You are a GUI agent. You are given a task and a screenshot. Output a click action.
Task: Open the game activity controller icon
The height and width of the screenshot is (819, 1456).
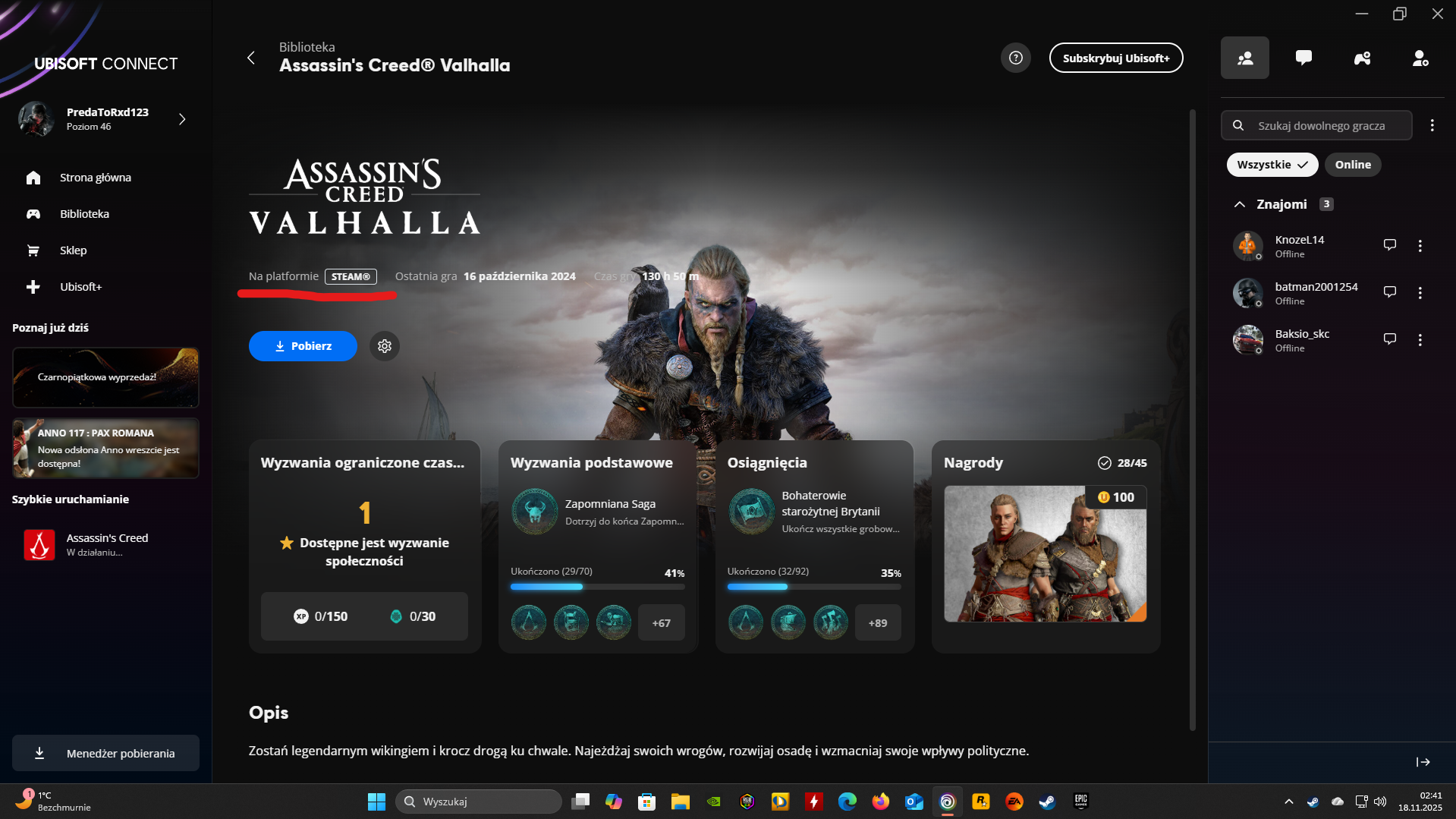1362,58
